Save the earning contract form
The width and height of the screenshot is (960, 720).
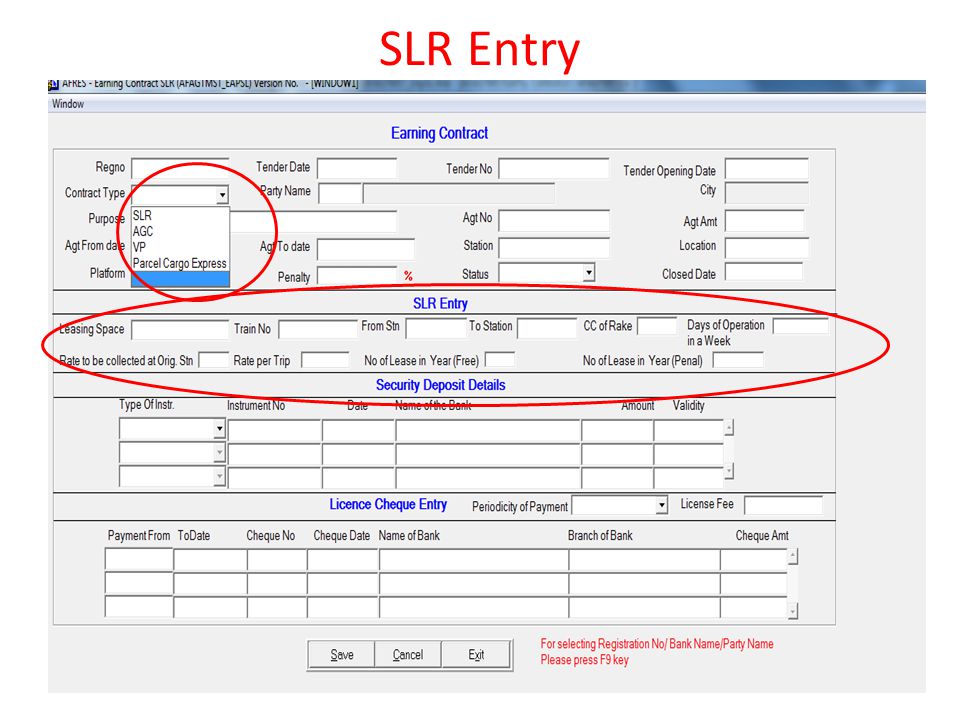[x=342, y=655]
